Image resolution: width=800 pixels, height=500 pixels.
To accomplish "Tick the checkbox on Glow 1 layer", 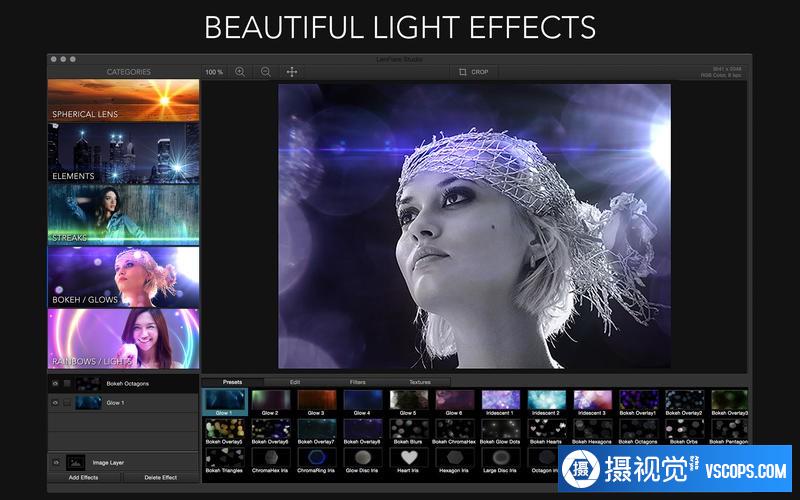I will point(67,403).
